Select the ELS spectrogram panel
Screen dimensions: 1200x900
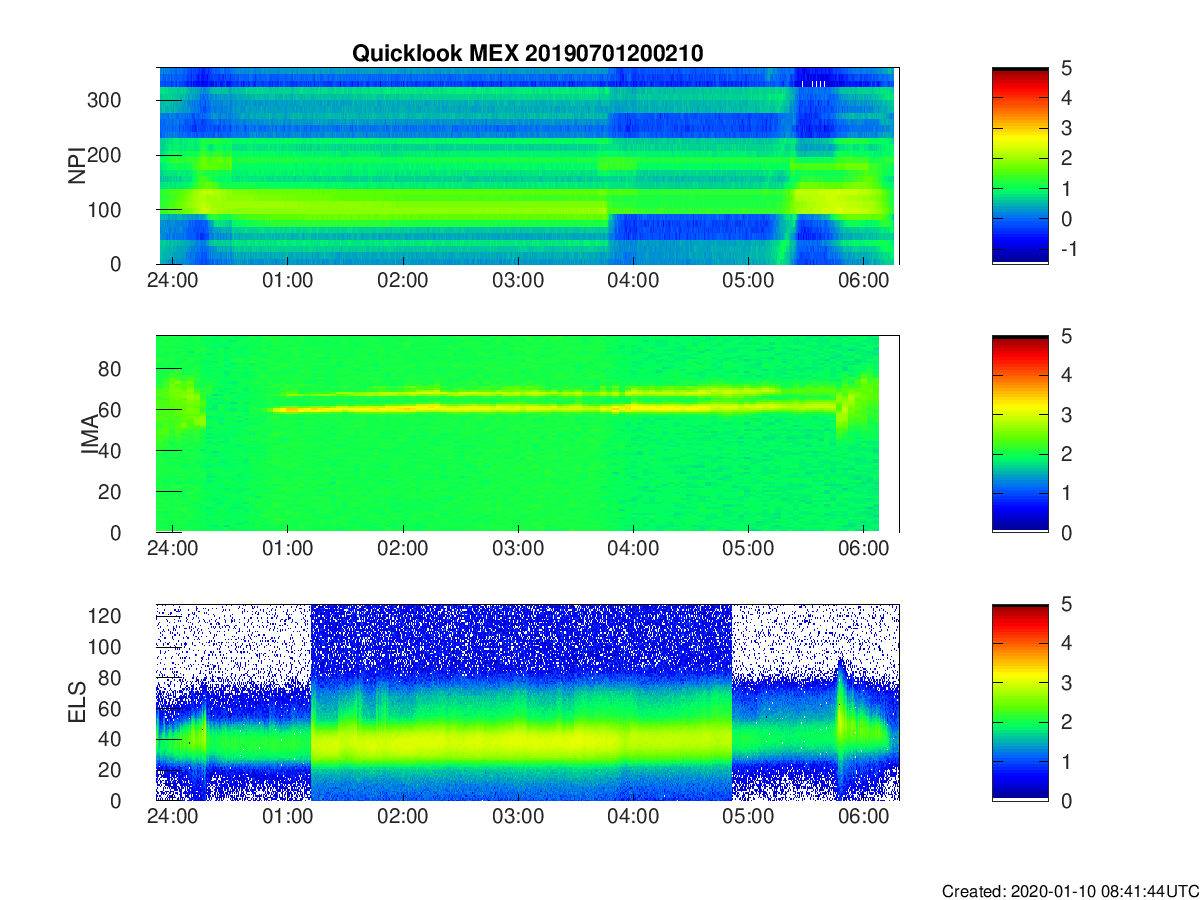coord(527,702)
